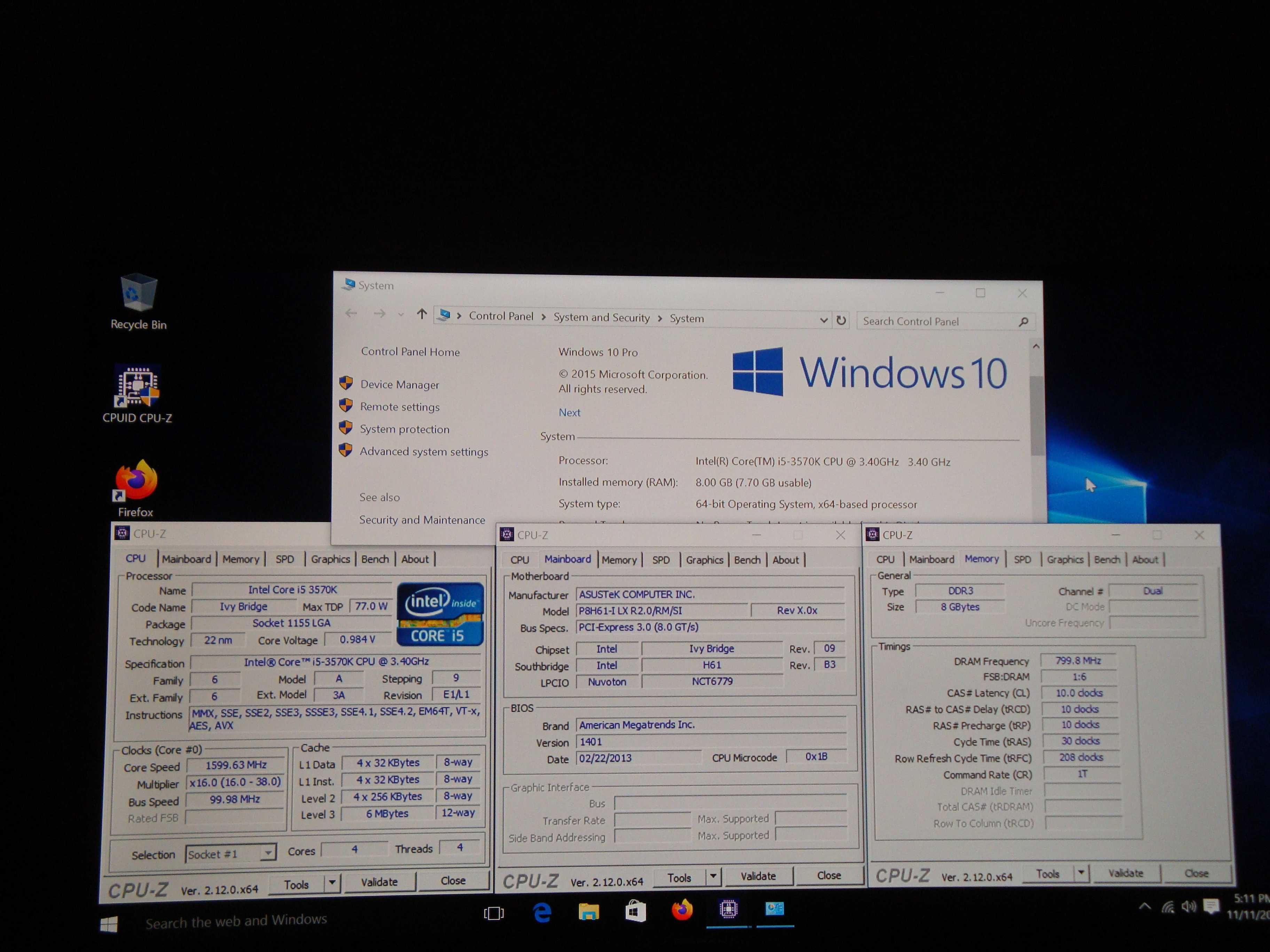Screen dimensions: 1270x952
Task: Refresh the System control panel page
Action: pyautogui.click(x=841, y=320)
